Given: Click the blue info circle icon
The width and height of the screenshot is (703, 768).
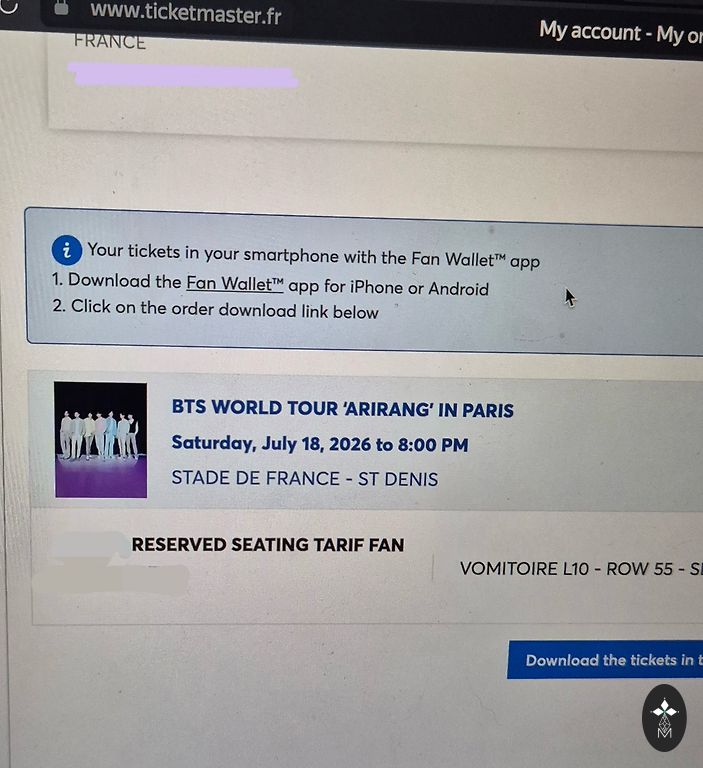Looking at the screenshot, I should (x=67, y=250).
